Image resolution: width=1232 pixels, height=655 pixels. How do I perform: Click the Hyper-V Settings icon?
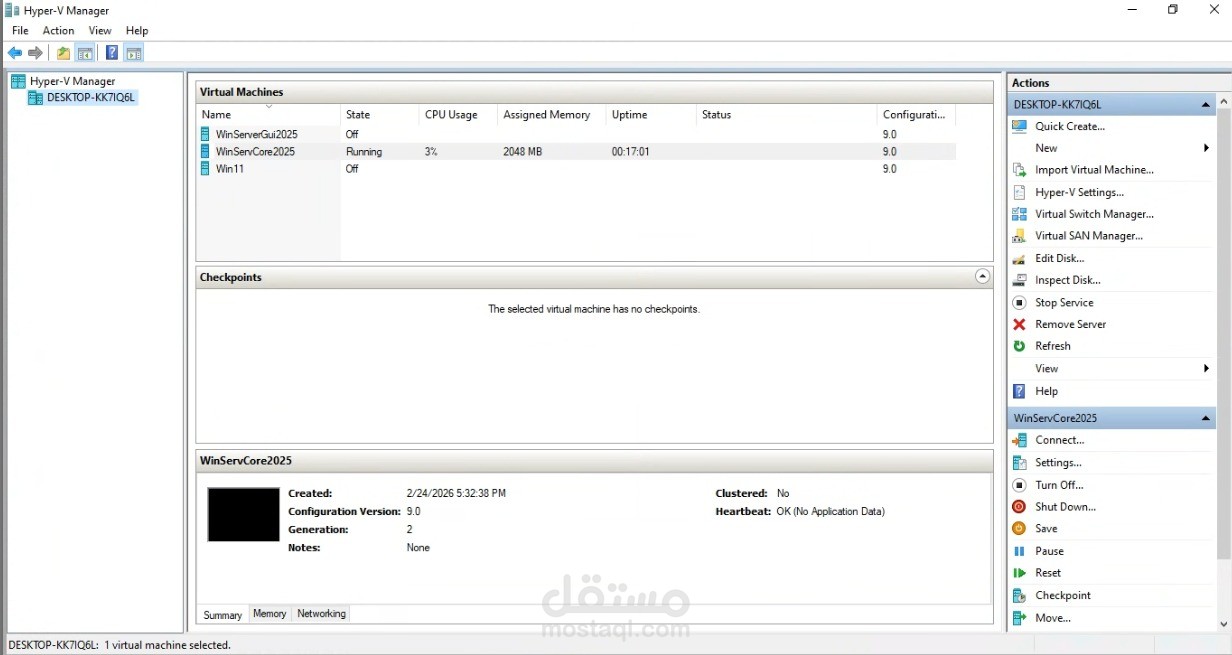click(x=1019, y=192)
